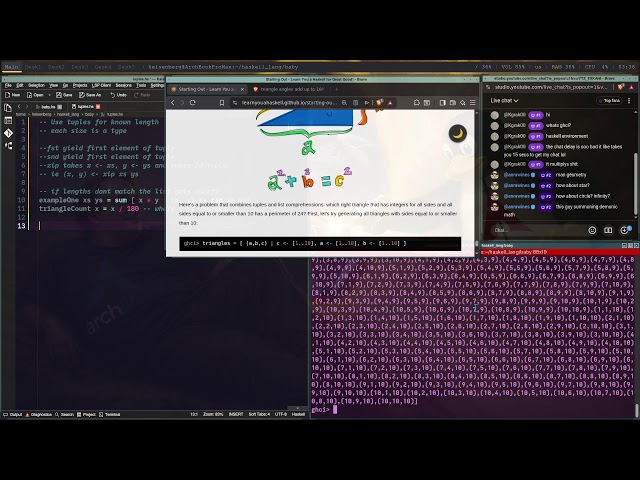
Task: Open the LSP Client menu
Action: pos(101,85)
